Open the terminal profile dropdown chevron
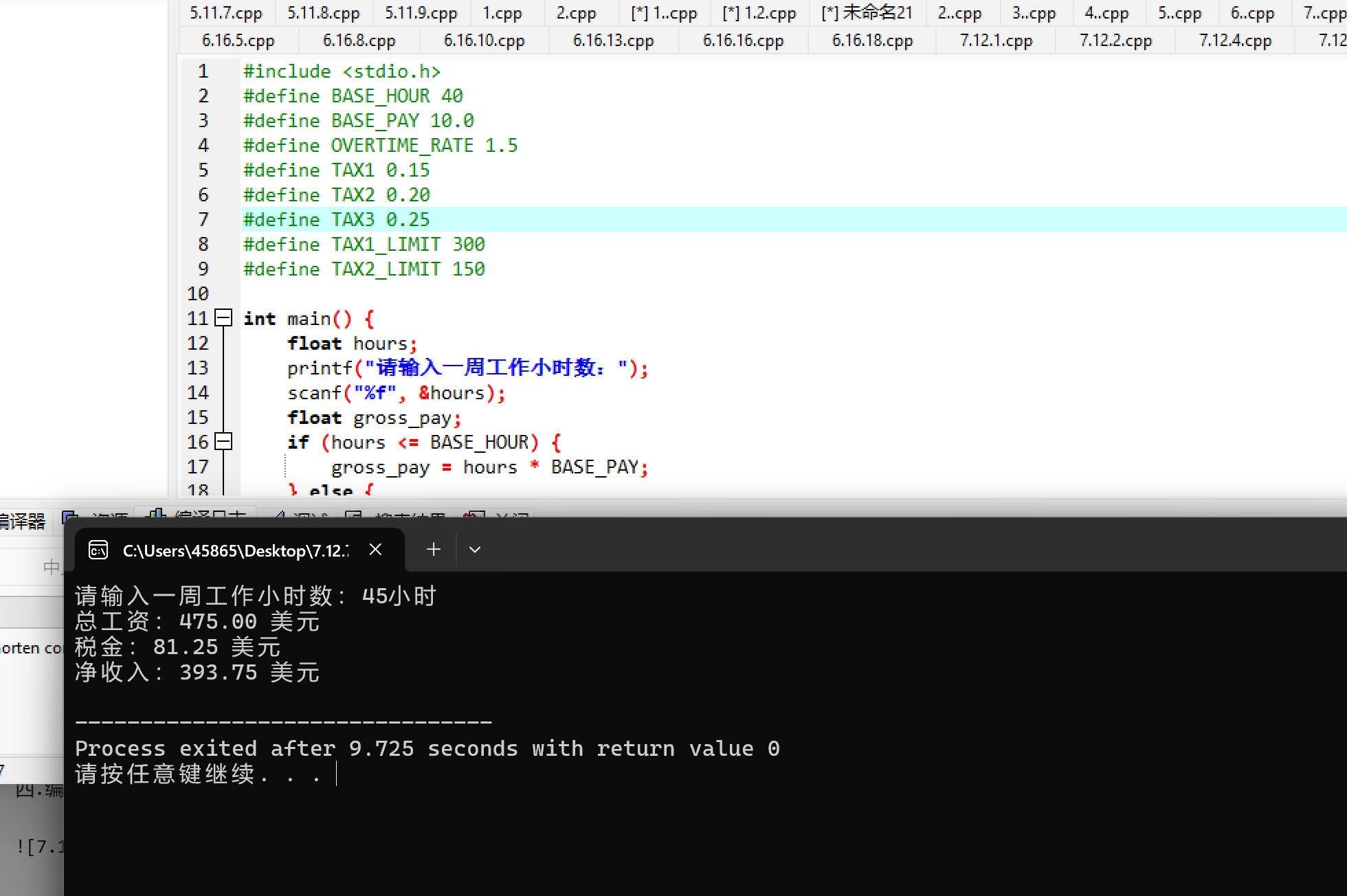1347x896 pixels. click(474, 550)
